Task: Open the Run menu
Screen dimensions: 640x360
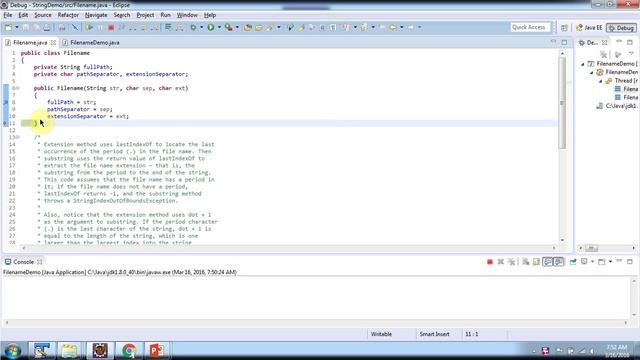Action: [x=165, y=15]
